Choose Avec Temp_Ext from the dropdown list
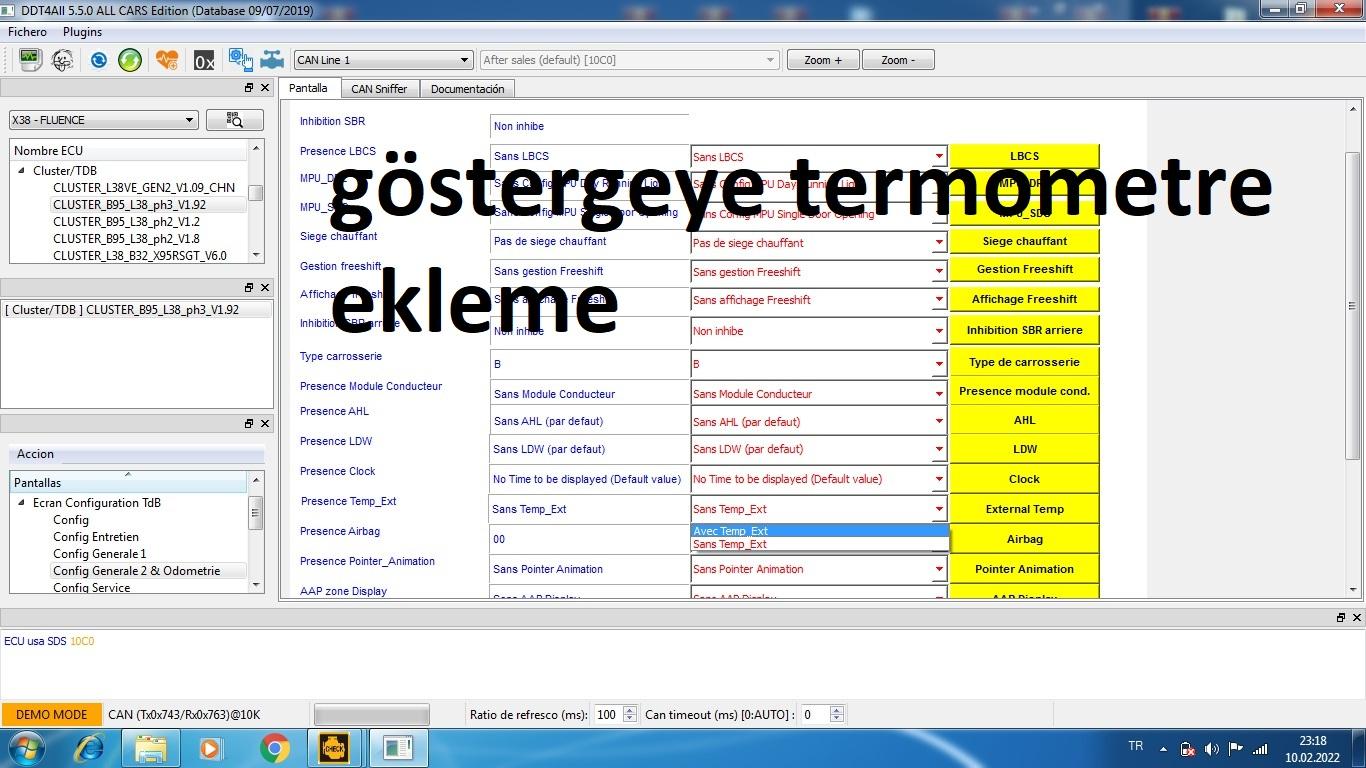The image size is (1366, 768). click(x=818, y=531)
